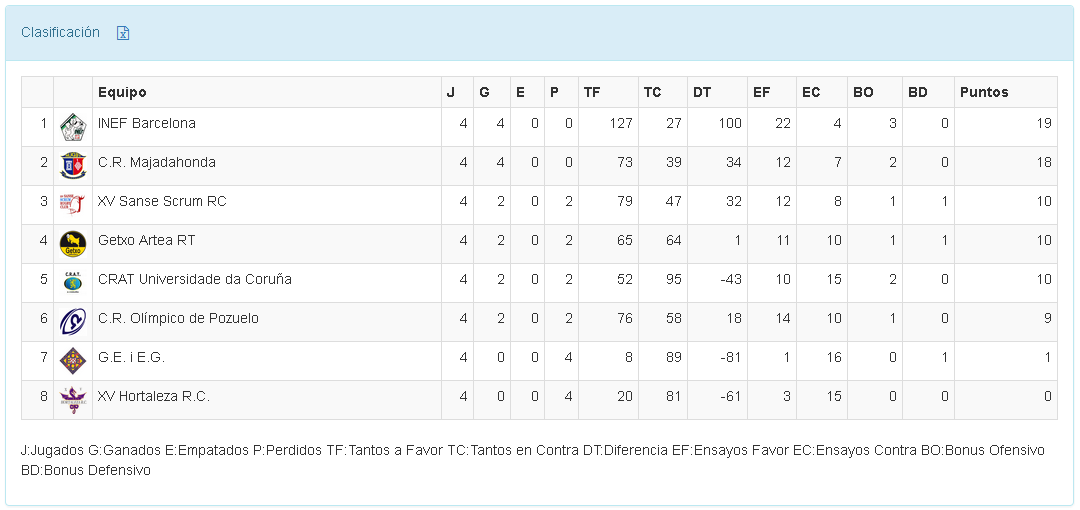Click the C.R. Olímpico de Pozuelo logo
This screenshot has height=510, width=1080.
pyautogui.click(x=73, y=322)
